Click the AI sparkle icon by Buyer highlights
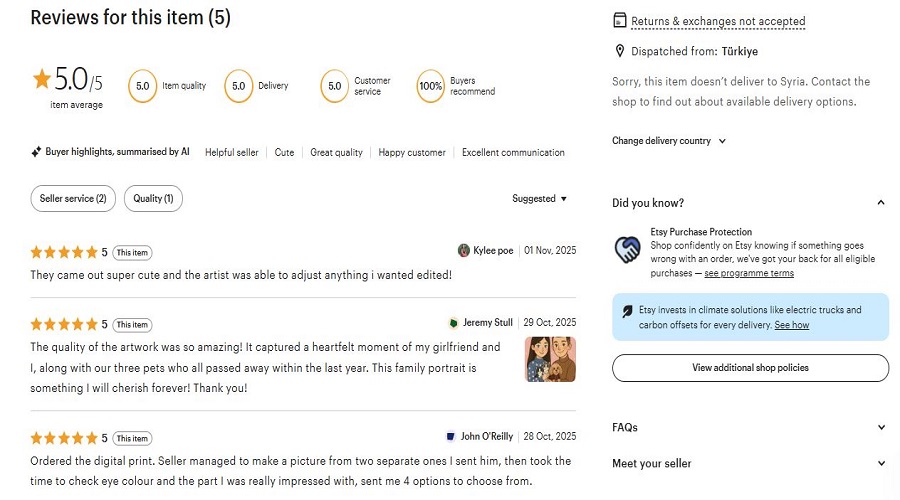Viewport: 900px width, 500px height. [36, 152]
